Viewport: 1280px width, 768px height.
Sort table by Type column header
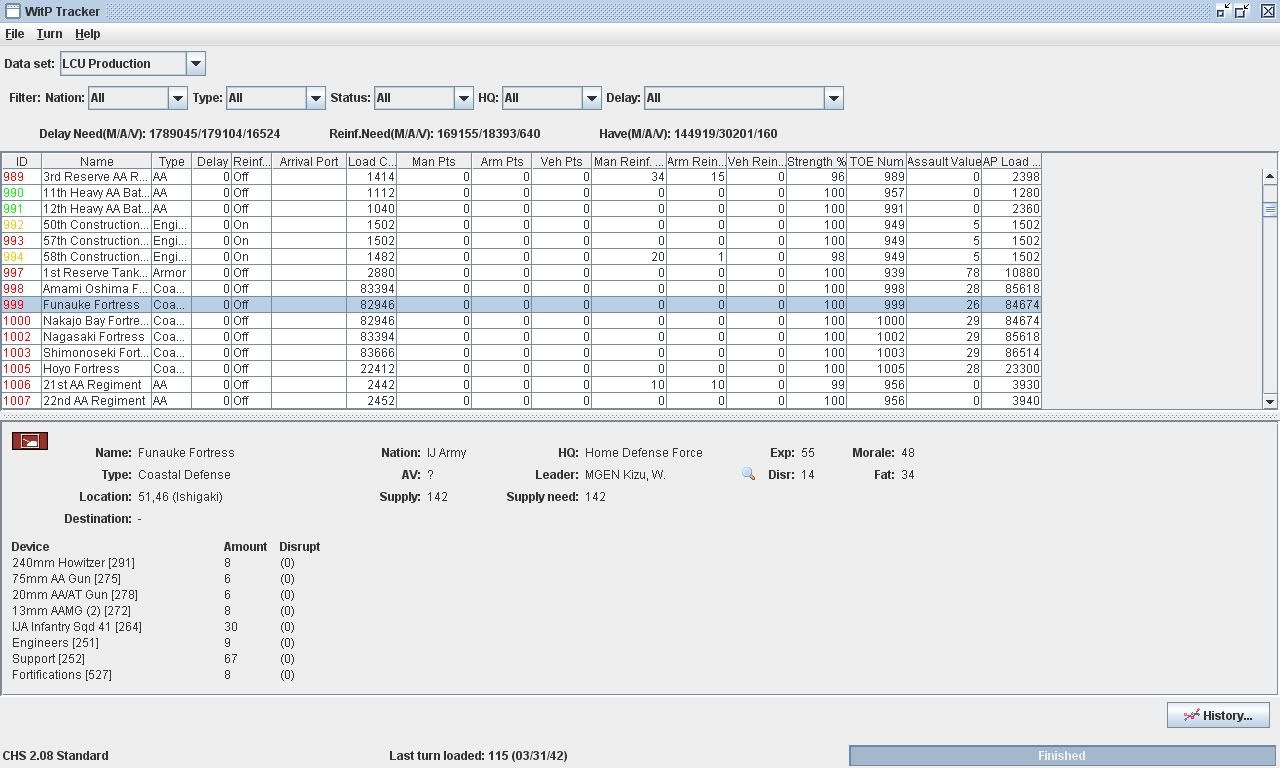172,161
